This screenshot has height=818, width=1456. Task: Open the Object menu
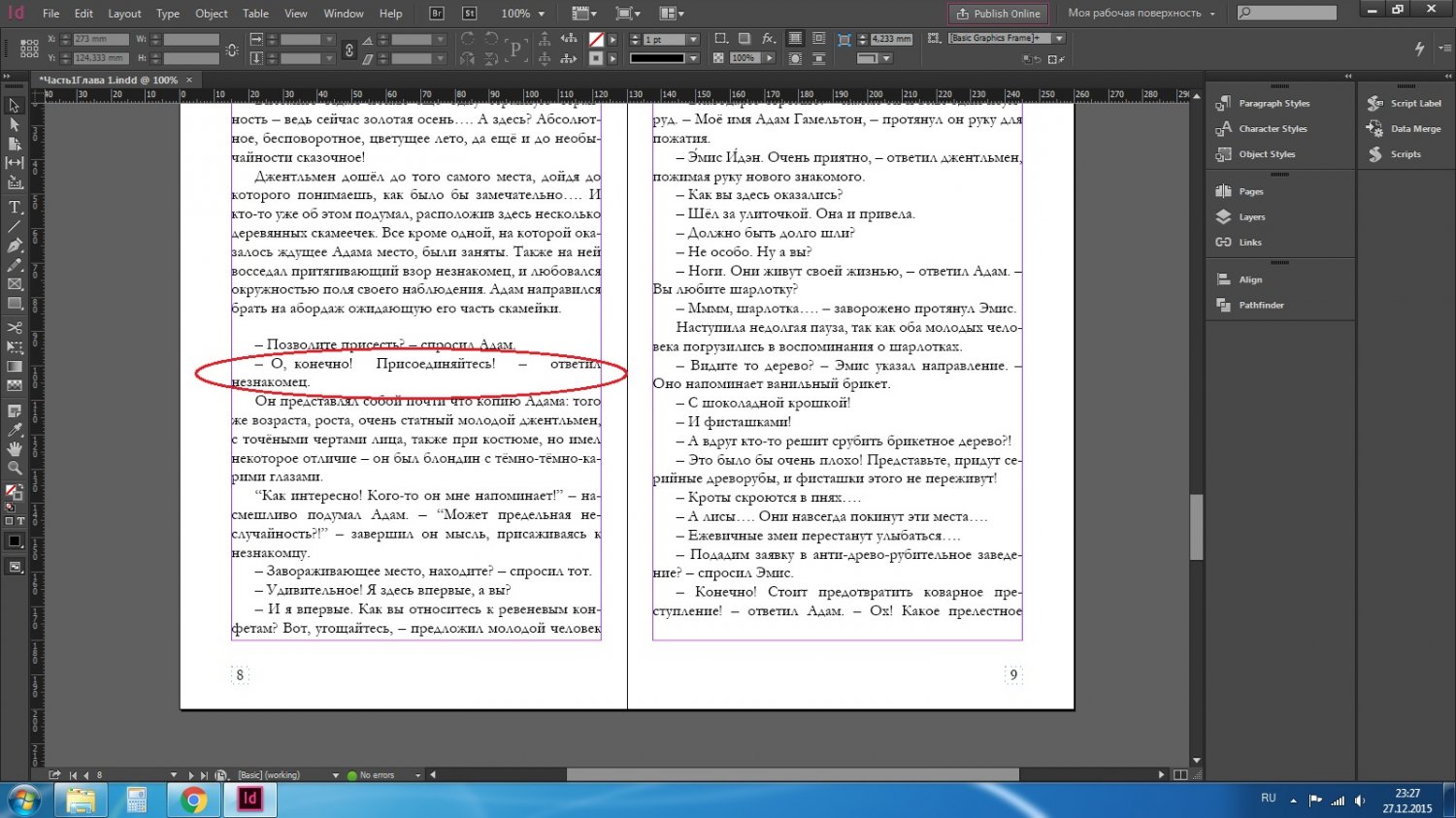[x=212, y=14]
